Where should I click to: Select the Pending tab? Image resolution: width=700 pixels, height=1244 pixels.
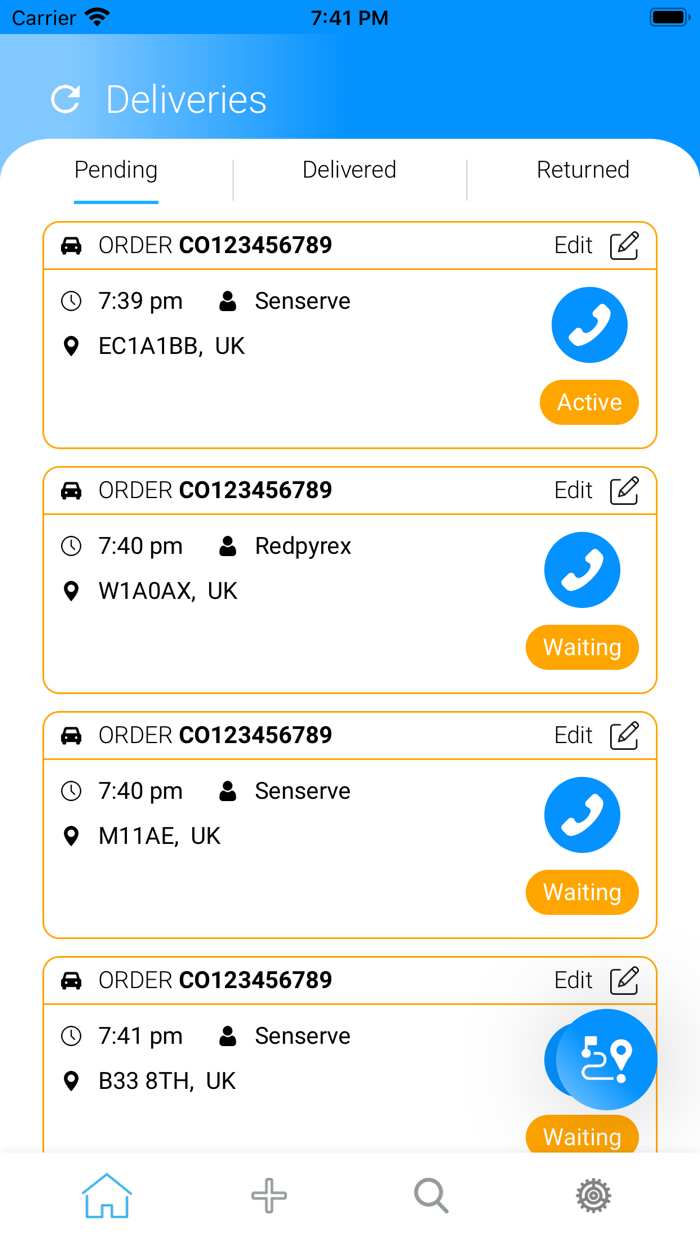116,170
